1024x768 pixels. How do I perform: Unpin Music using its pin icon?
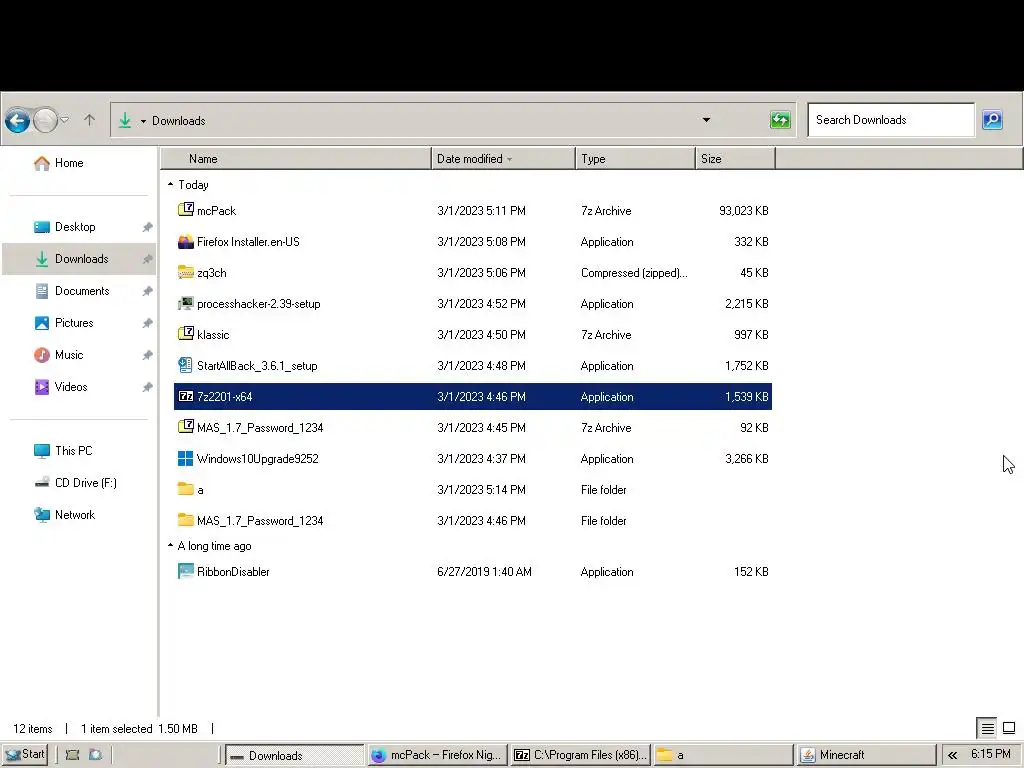point(148,355)
